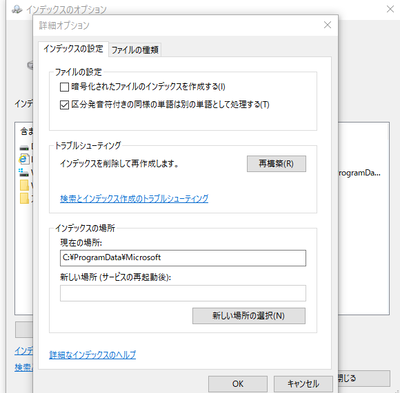400x393 pixels.
Task: Click the インデックスのオプション title bar icon
Action: [x=17, y=9]
